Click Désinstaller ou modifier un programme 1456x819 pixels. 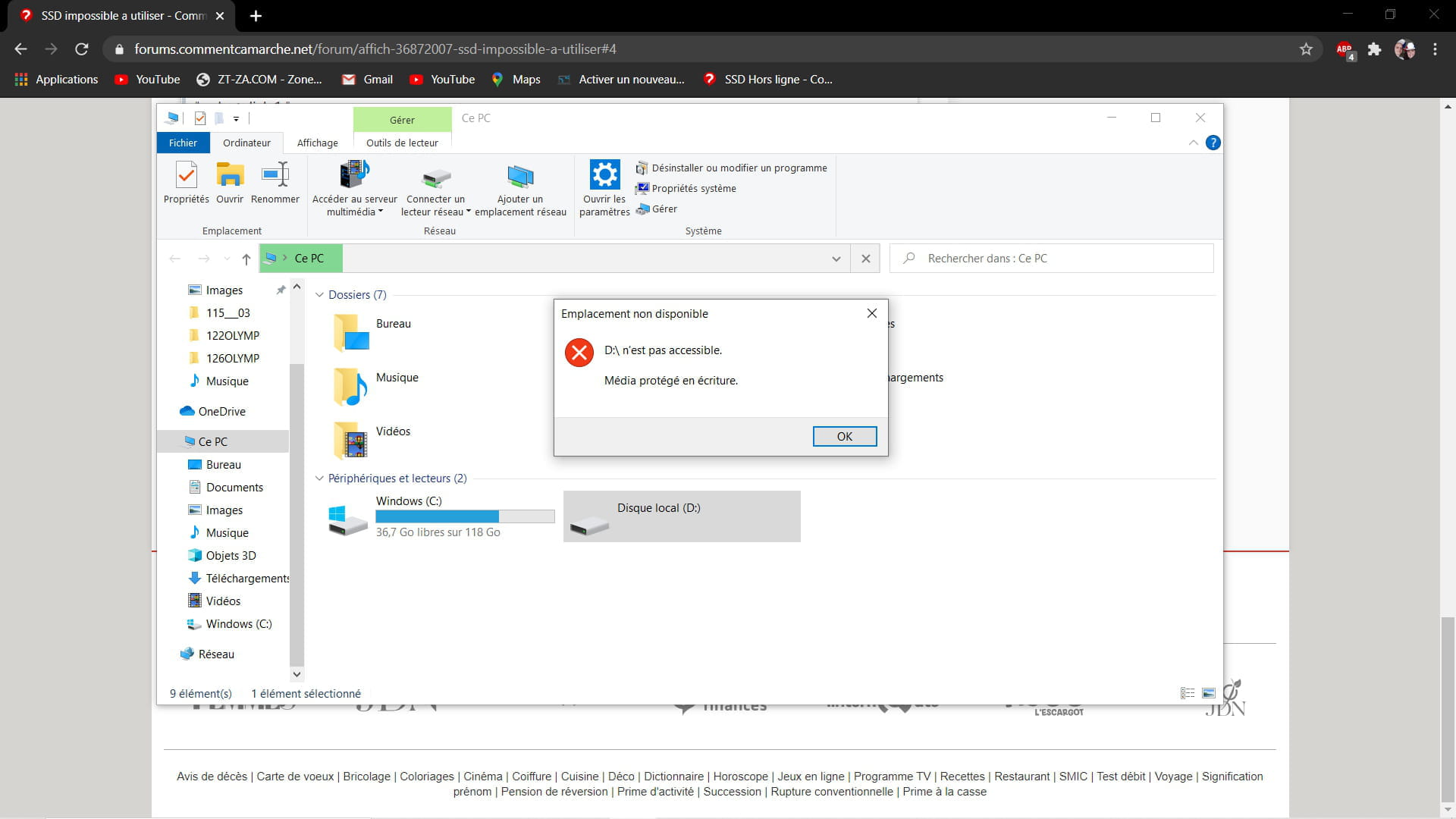pyautogui.click(x=731, y=168)
